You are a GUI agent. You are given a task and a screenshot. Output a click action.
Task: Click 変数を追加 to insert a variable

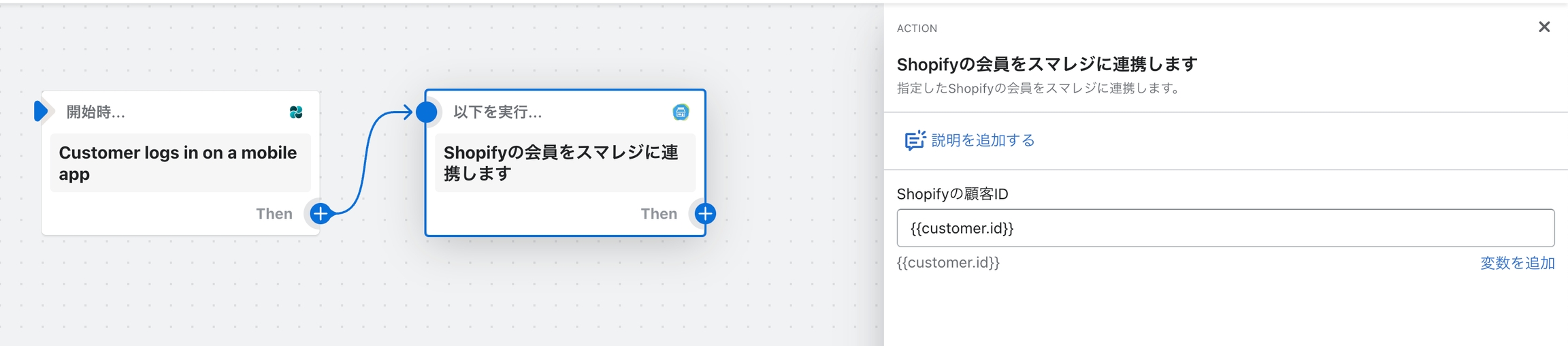point(1517,263)
